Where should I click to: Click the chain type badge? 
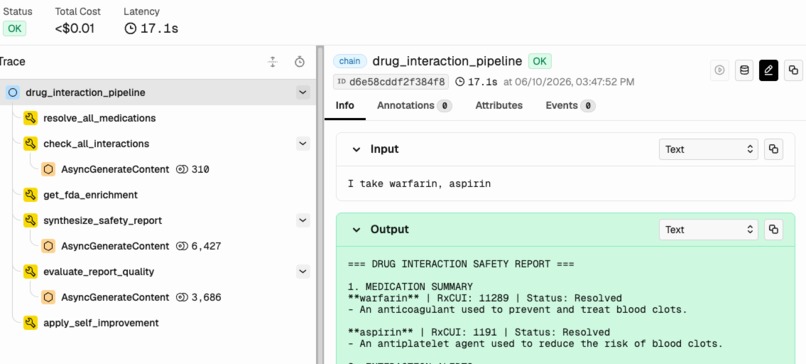coord(350,61)
